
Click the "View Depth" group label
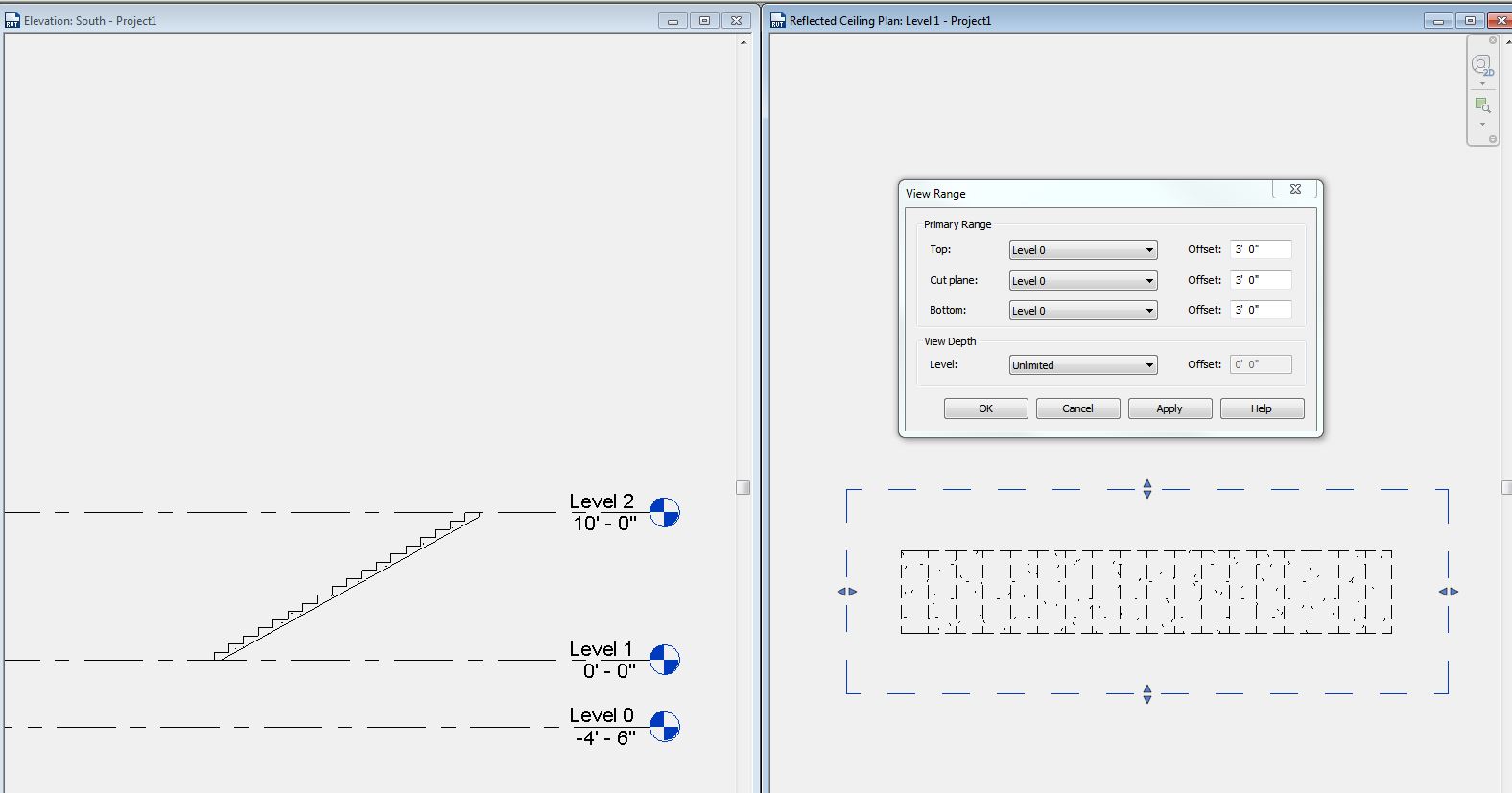pos(950,341)
